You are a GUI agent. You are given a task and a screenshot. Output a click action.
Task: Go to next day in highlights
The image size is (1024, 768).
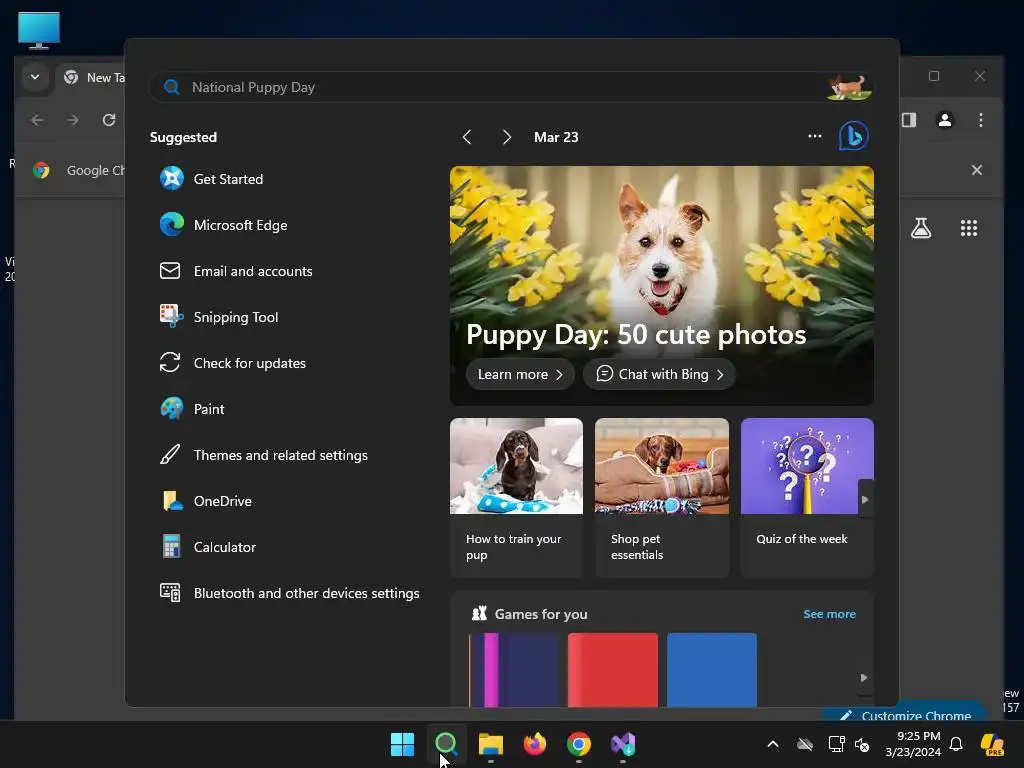(507, 137)
